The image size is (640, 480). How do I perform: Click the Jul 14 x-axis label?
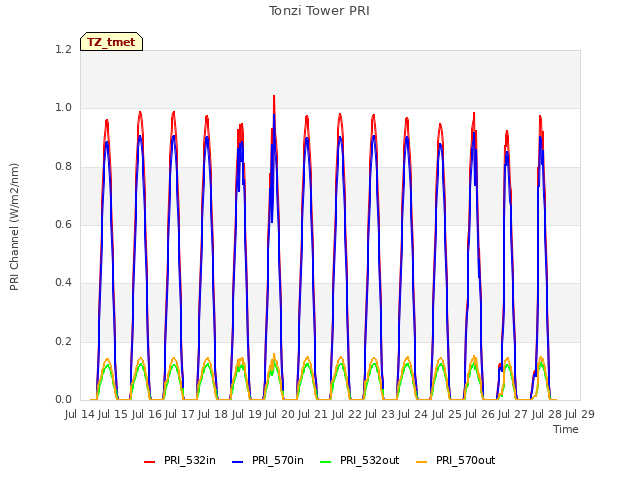(x=80, y=414)
